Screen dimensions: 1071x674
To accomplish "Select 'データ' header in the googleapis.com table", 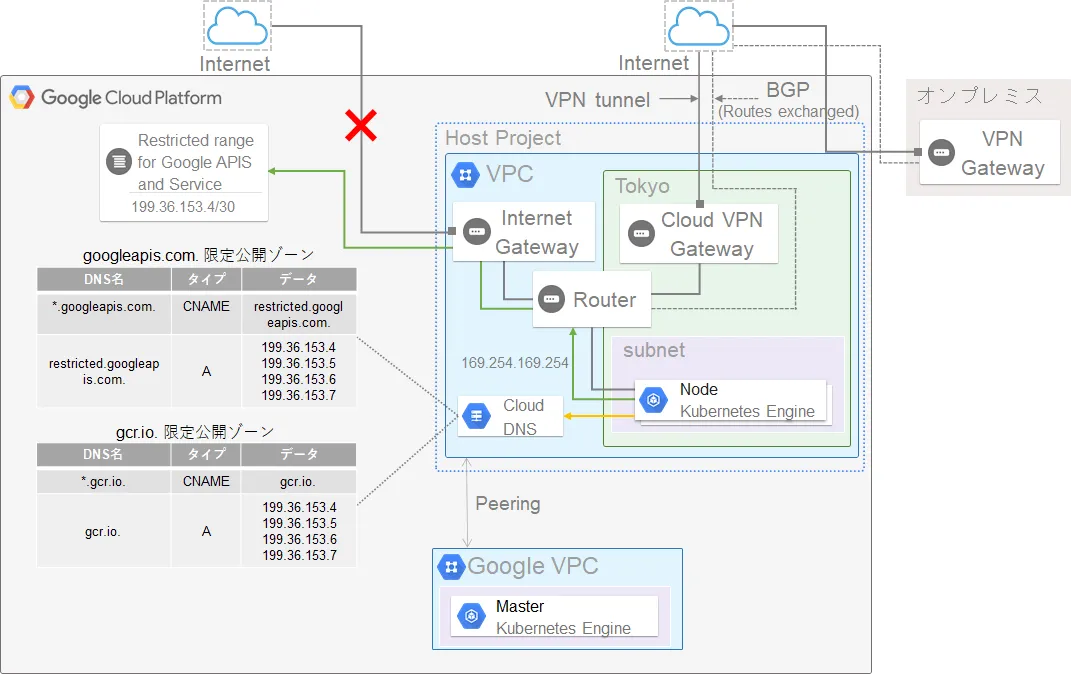I will [298, 279].
